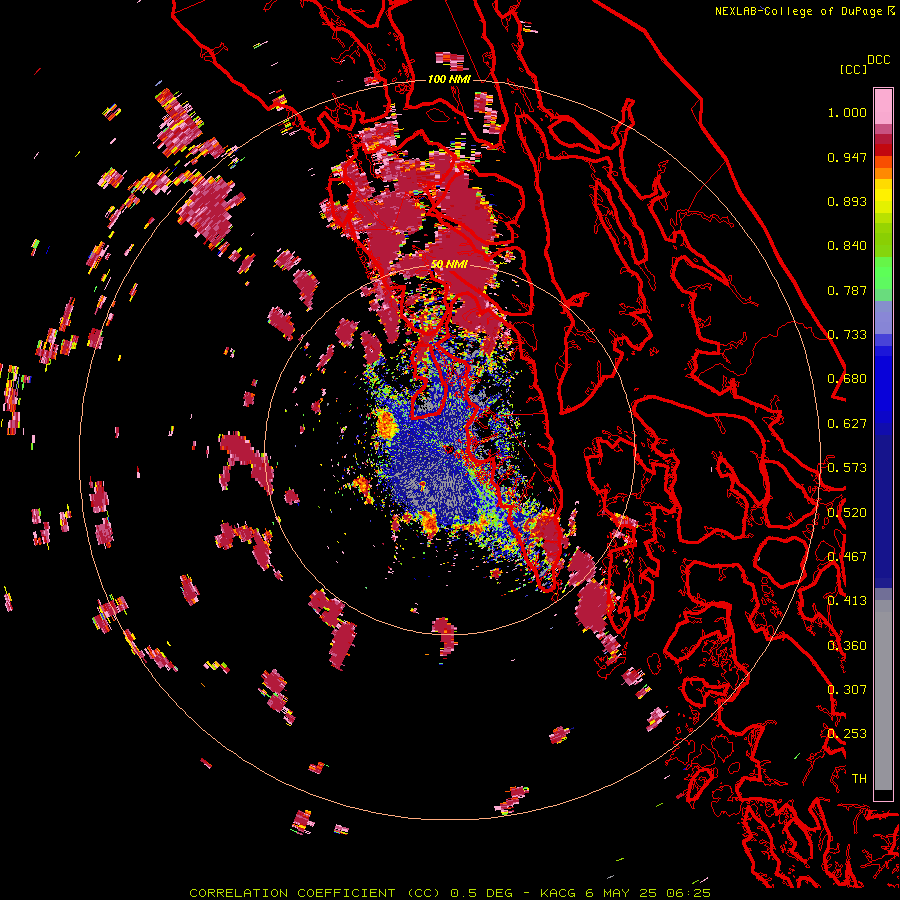Select the 0.627 scale value
This screenshot has width=900, height=900.
[847, 424]
